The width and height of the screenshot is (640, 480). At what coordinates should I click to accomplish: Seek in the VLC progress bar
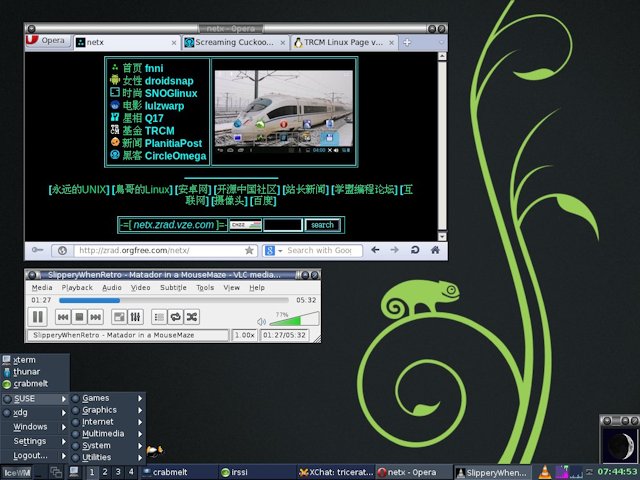173,300
